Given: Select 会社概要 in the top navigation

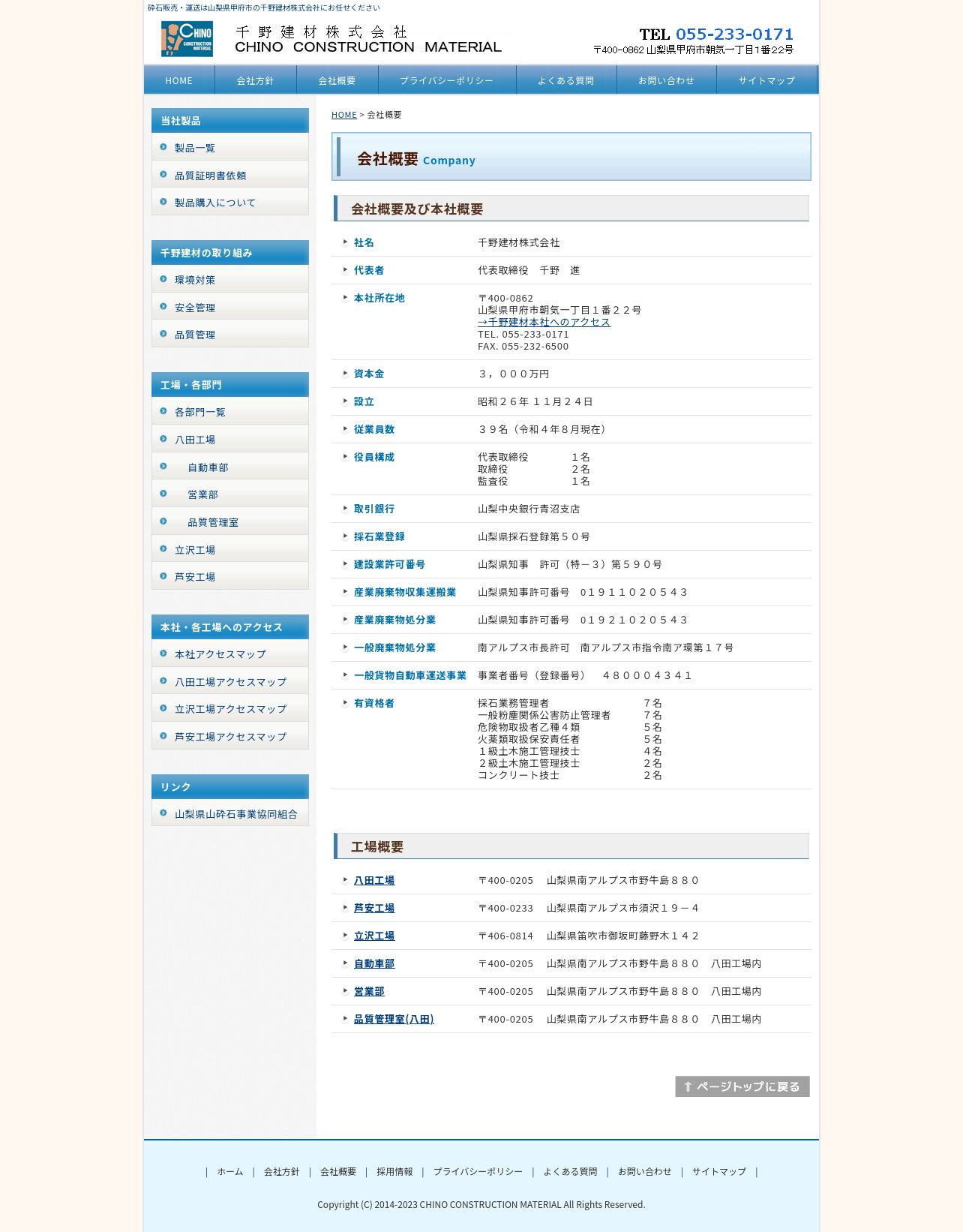Looking at the screenshot, I should [x=337, y=80].
